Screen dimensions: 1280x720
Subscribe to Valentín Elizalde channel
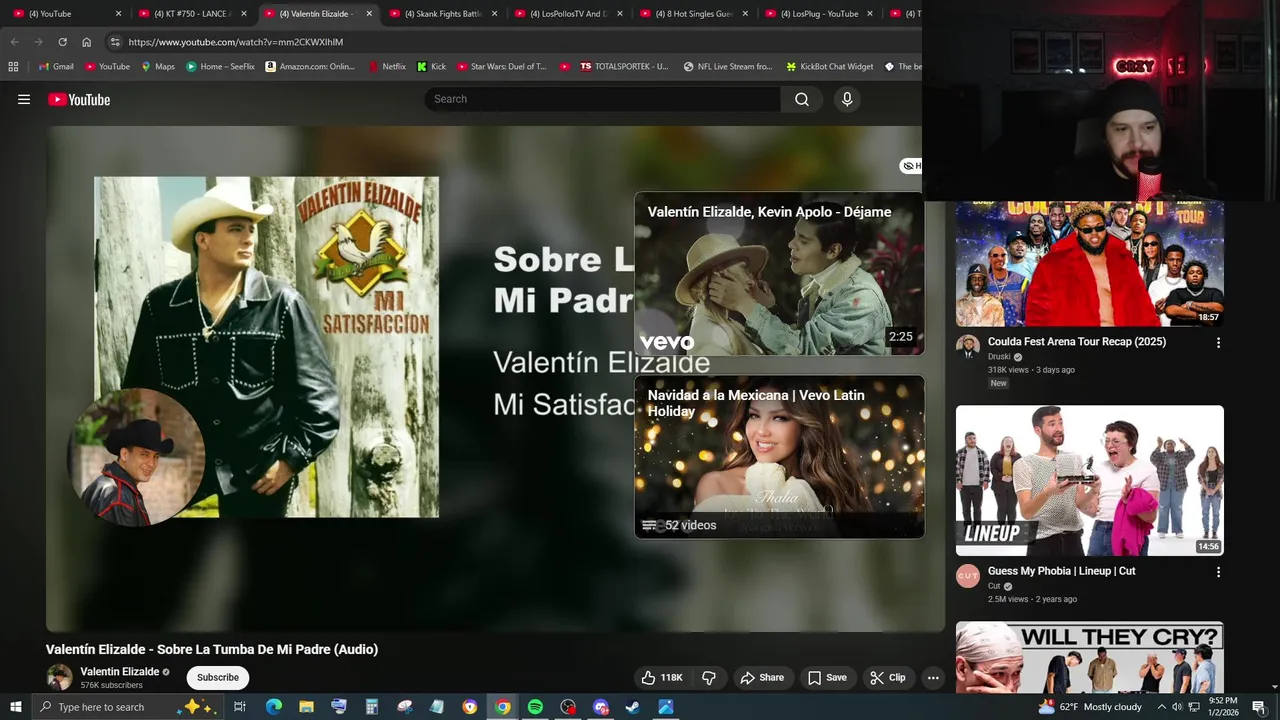[218, 677]
